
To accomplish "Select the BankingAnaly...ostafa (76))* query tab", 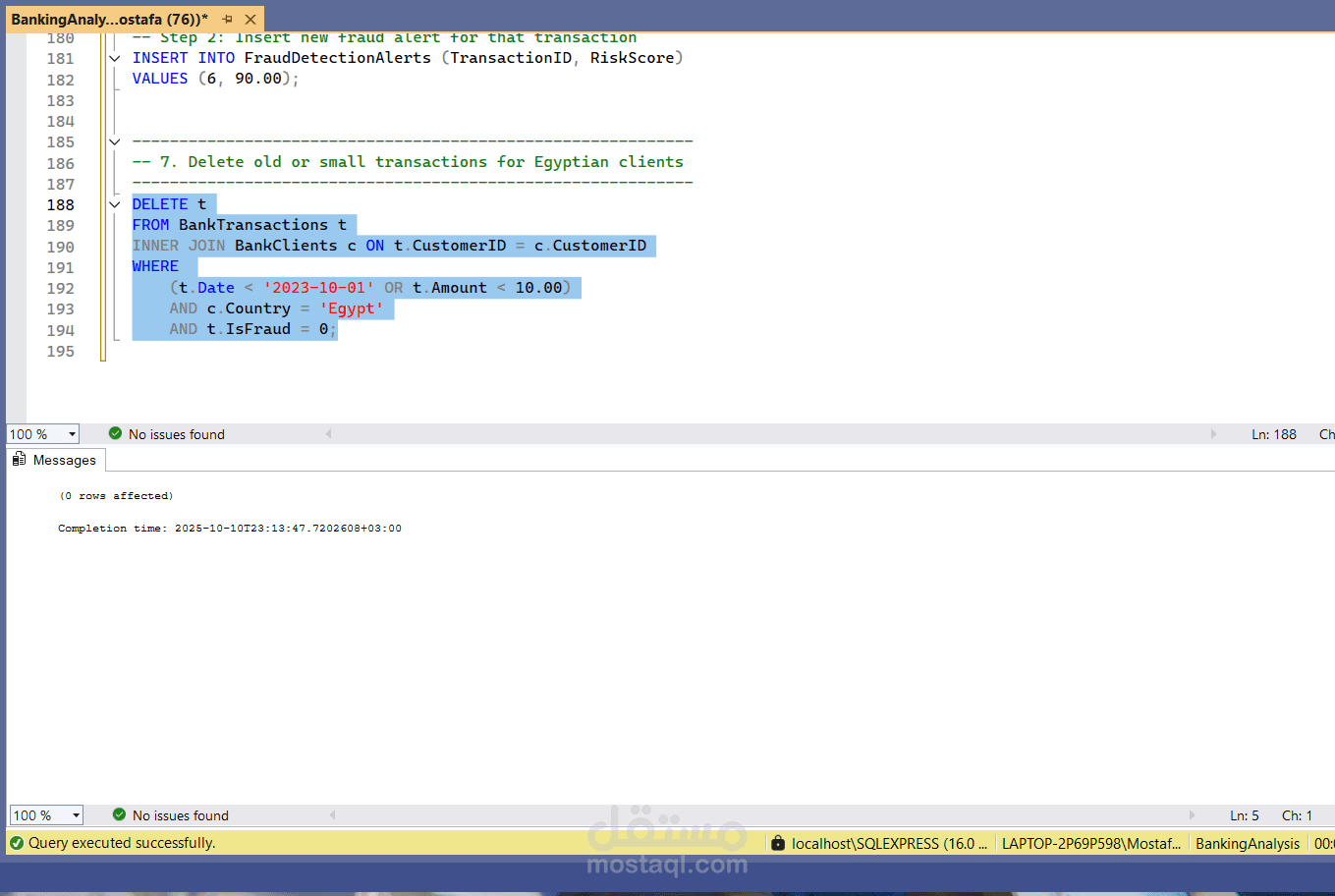I will 109,20.
